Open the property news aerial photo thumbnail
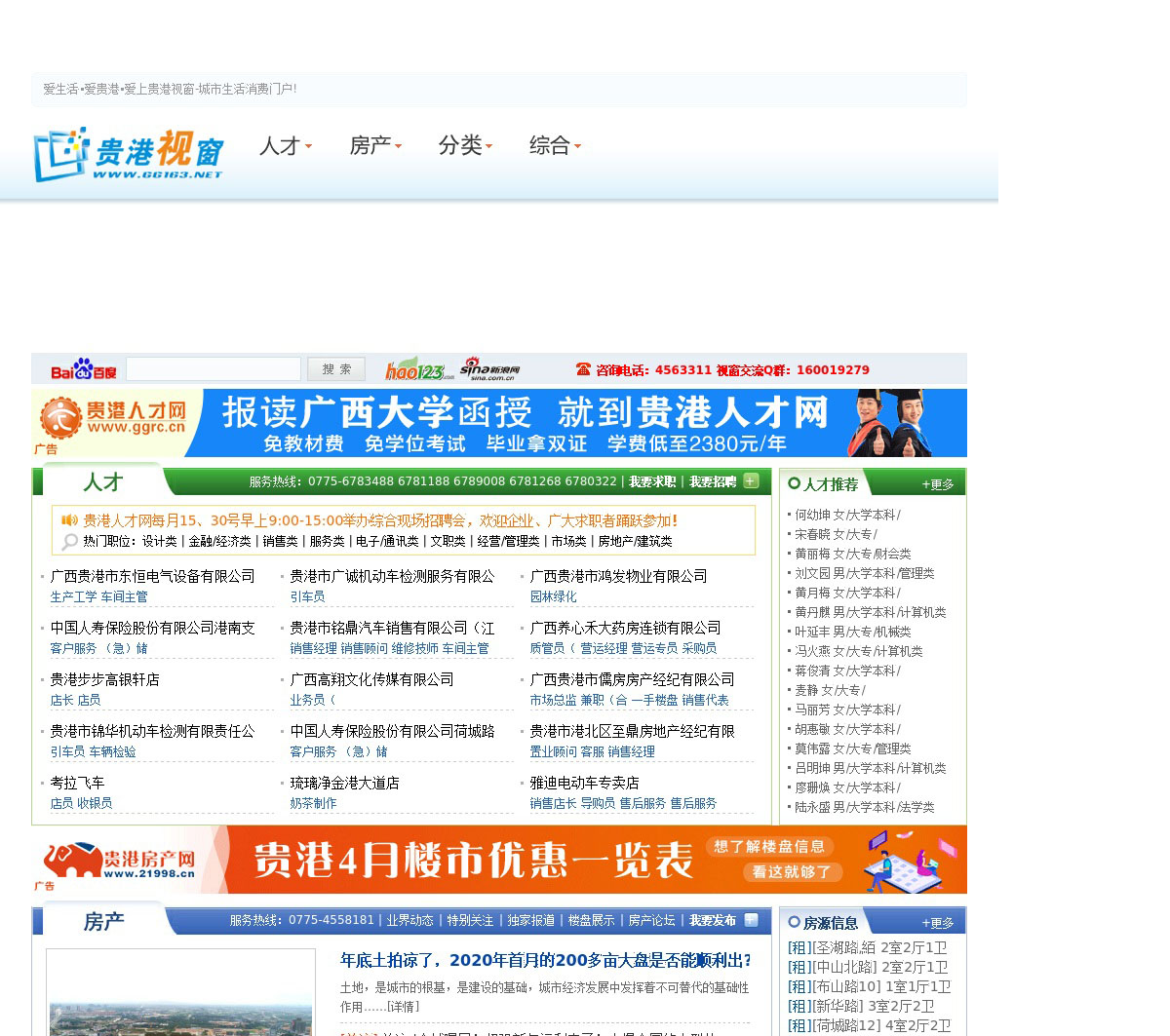Screen dimensions: 1170x1036 pos(180,992)
